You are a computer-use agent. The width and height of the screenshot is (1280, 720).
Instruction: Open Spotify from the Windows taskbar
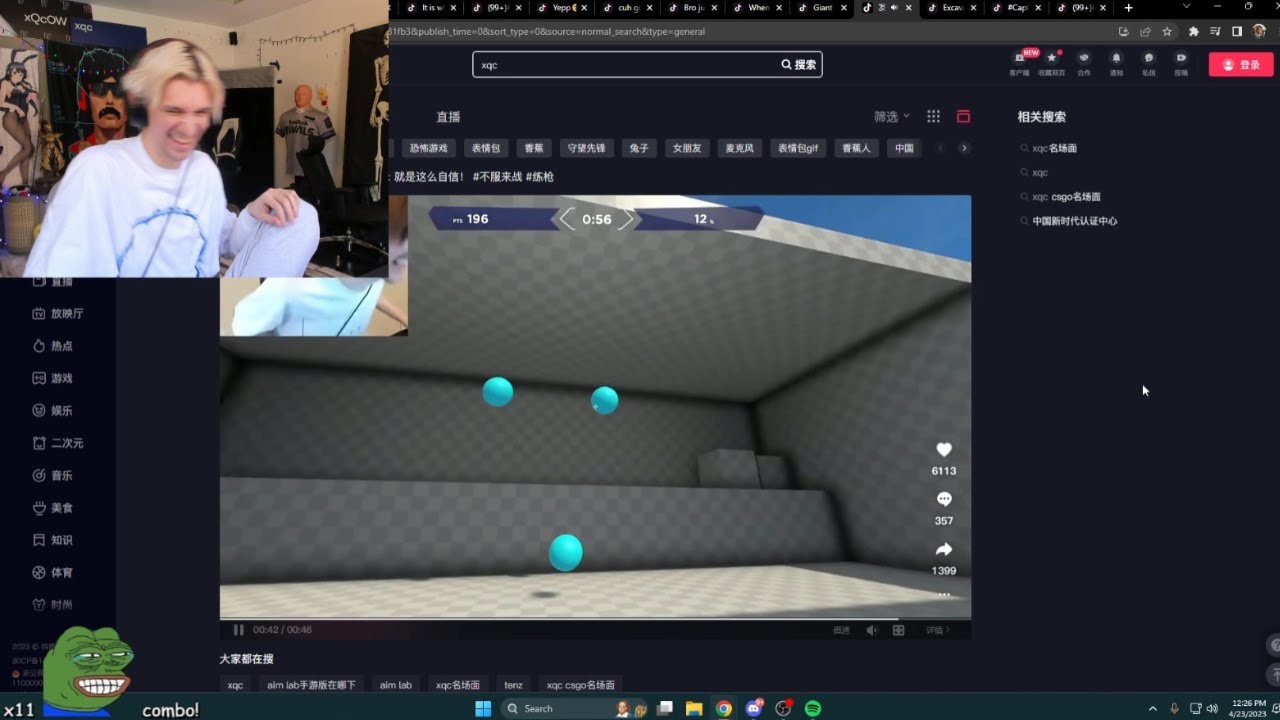tap(813, 708)
